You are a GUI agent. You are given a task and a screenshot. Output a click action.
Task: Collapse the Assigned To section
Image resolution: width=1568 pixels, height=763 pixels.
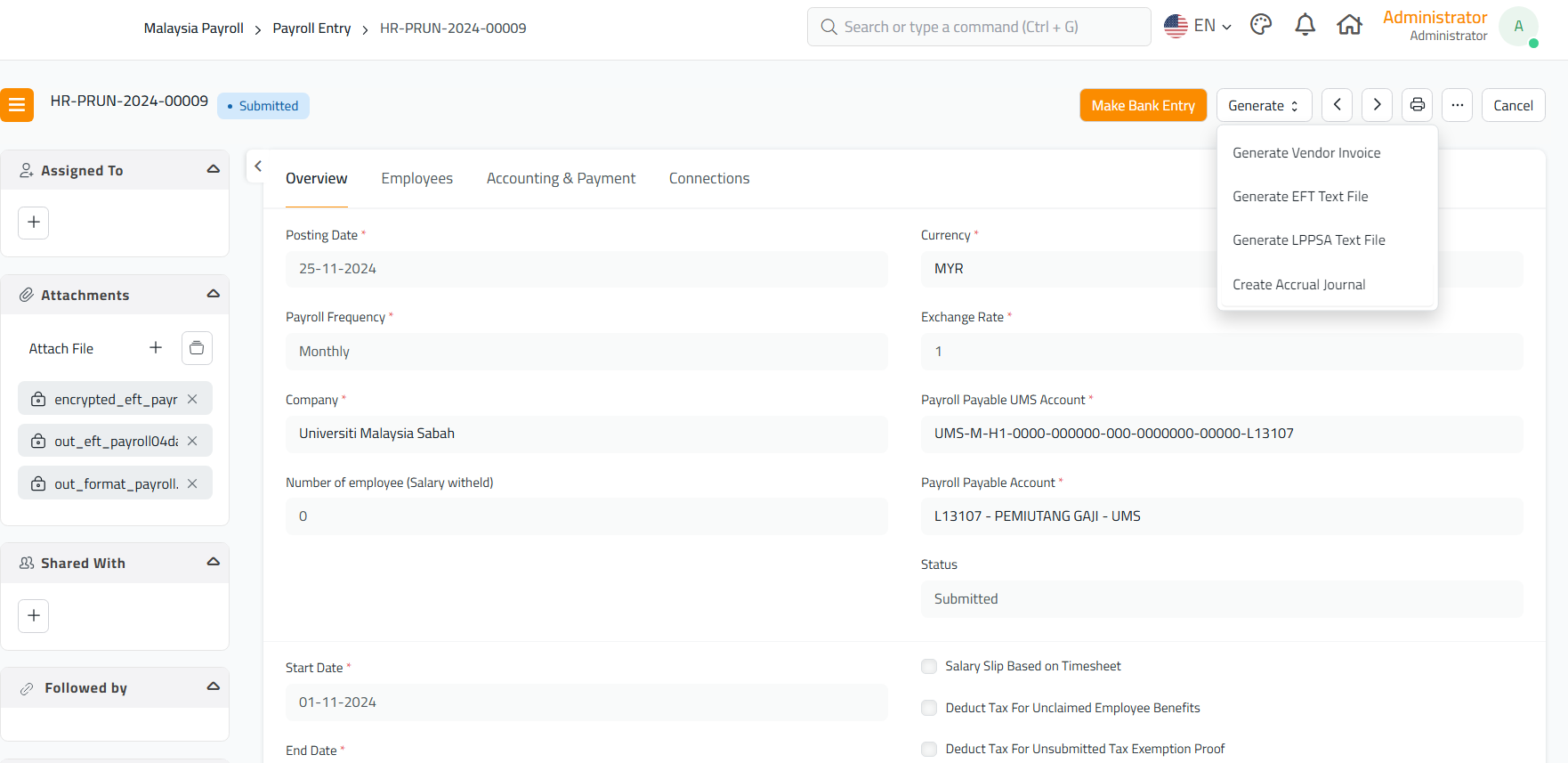click(x=213, y=169)
